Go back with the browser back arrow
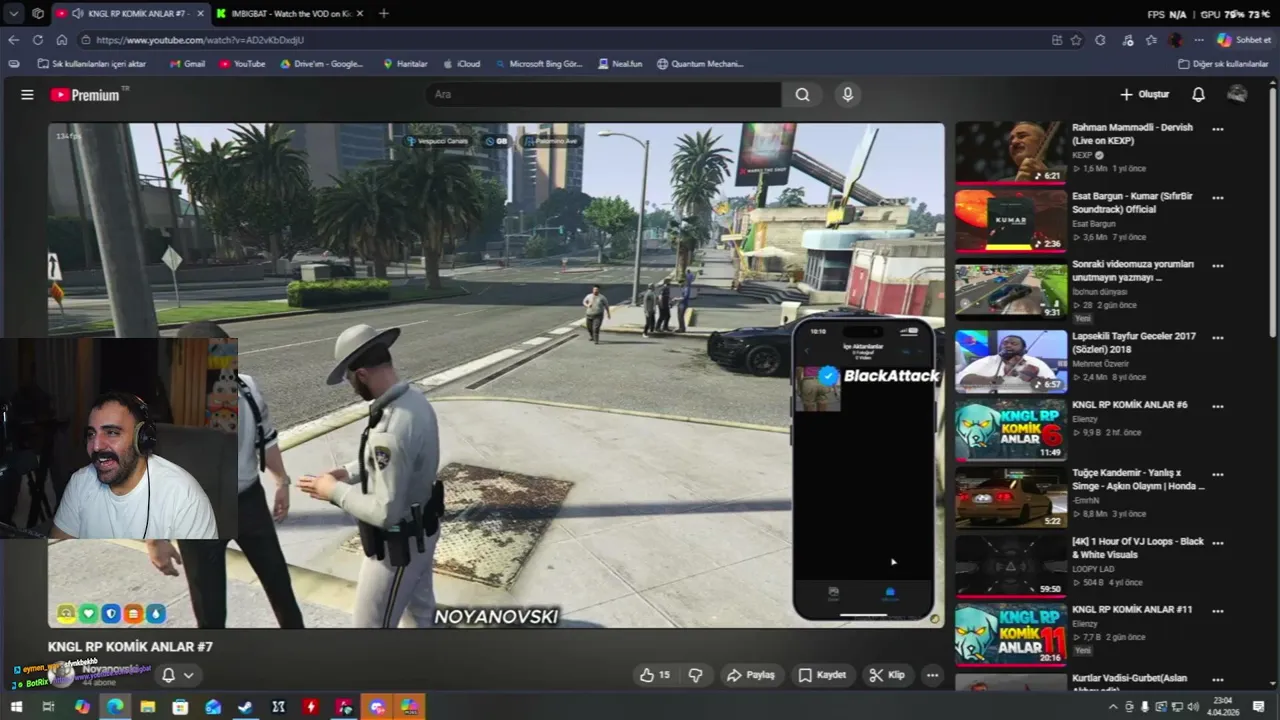This screenshot has height=720, width=1280. [13, 40]
